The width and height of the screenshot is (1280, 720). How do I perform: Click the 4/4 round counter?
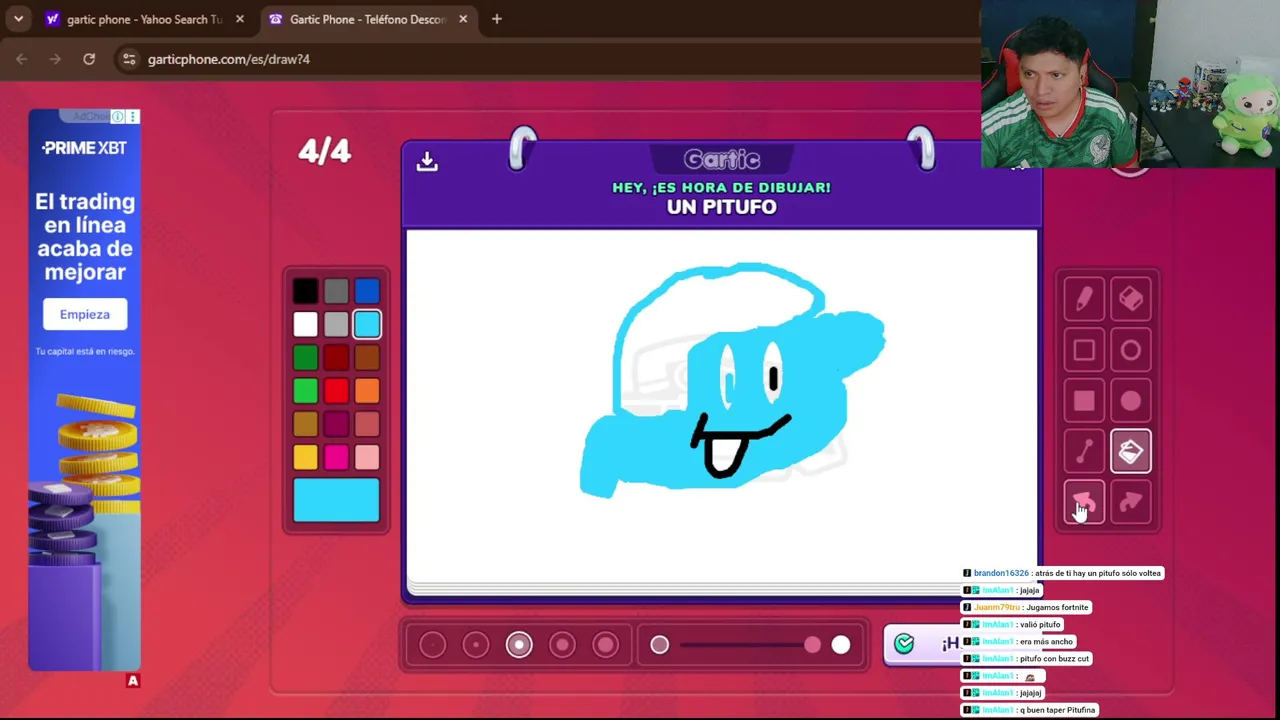325,151
